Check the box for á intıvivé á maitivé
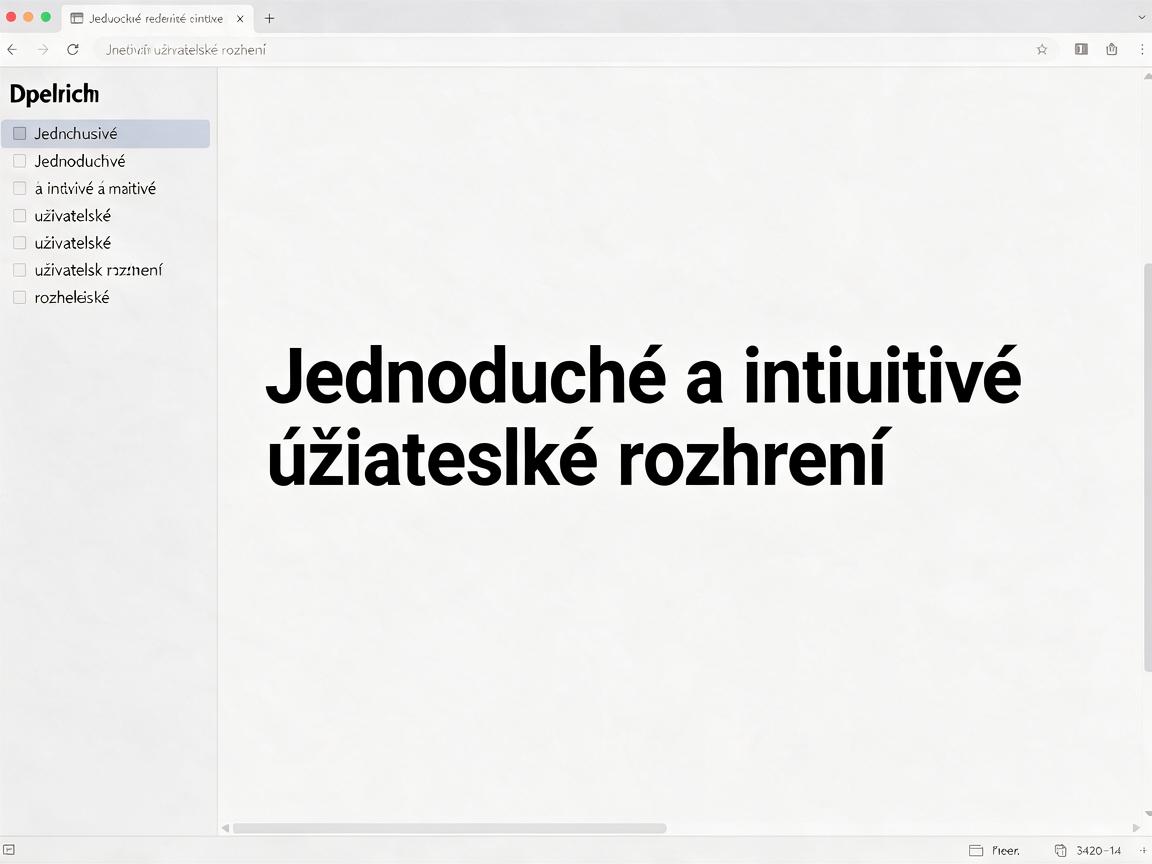 click(x=20, y=188)
